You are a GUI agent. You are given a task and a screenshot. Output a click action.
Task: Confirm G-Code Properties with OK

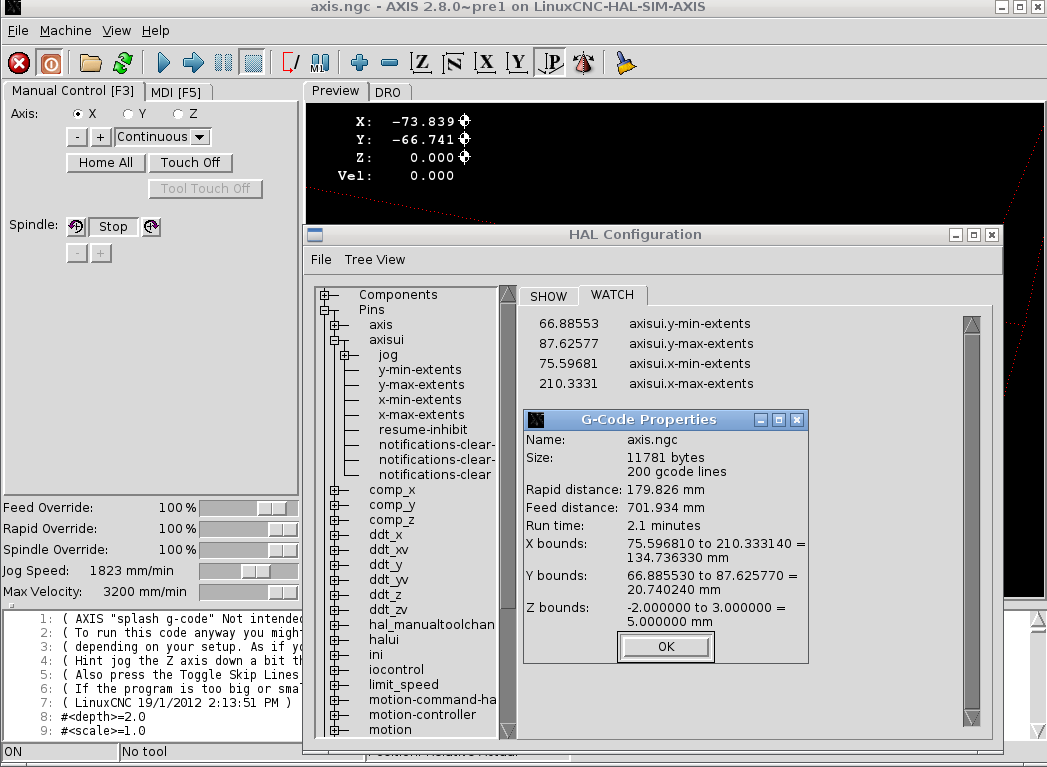click(666, 647)
